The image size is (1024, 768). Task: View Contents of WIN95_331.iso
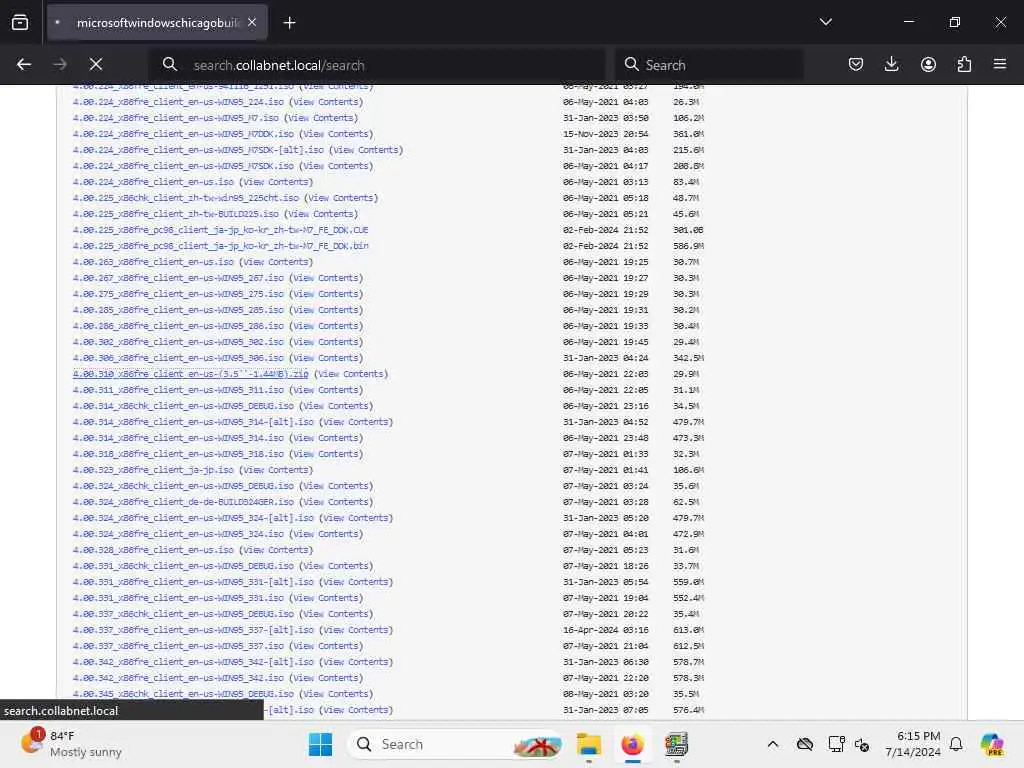coord(326,598)
